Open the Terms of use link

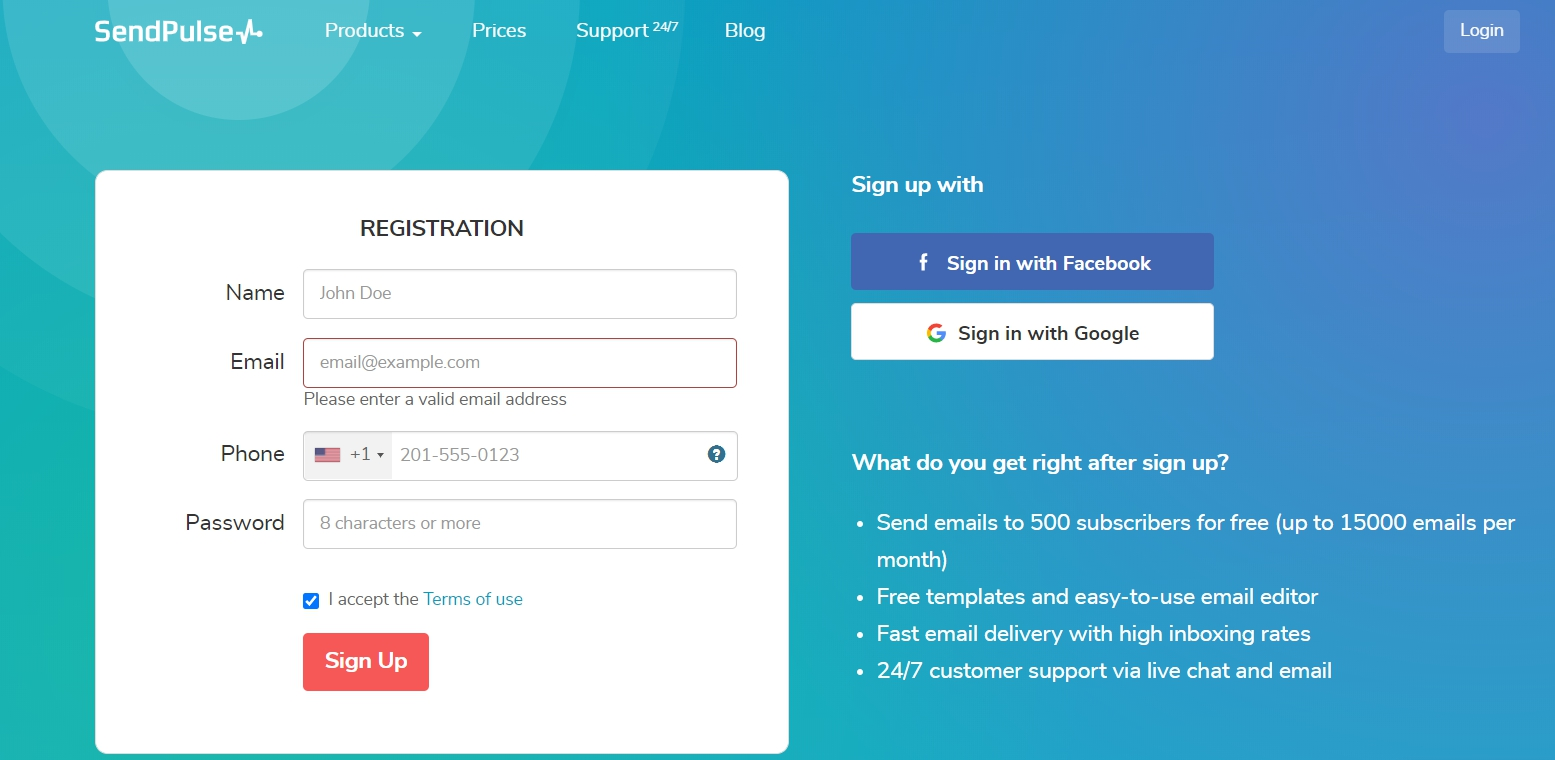pyautogui.click(x=472, y=599)
